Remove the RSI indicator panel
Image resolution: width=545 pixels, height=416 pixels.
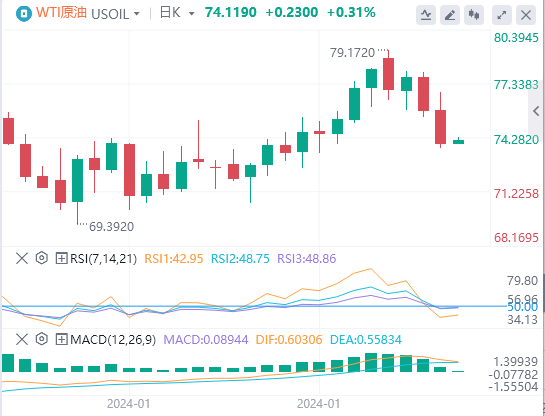point(22,259)
